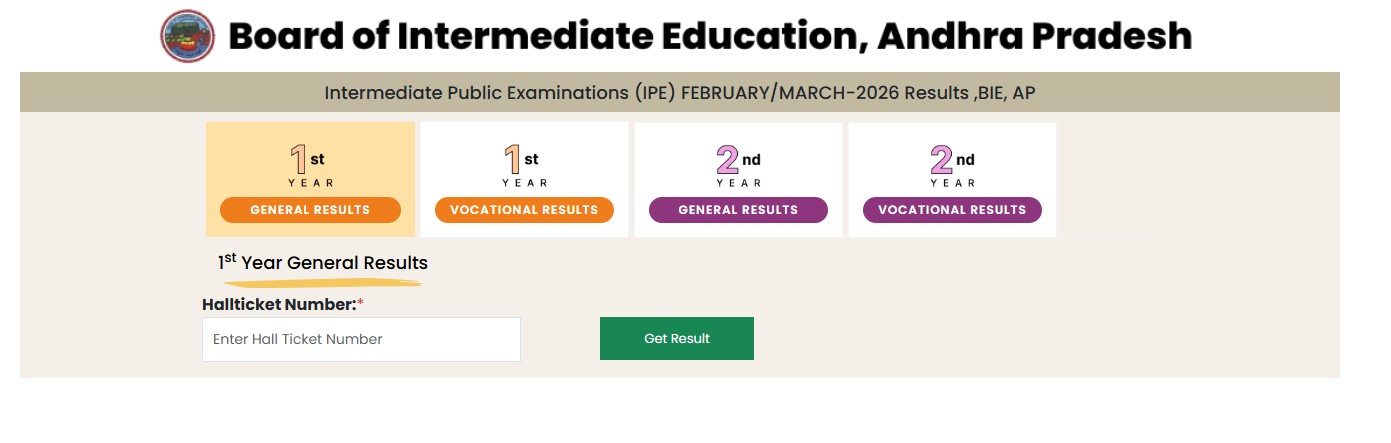Screen dimensions: 1391x443
Task: Click the YEAR text in the highlighted card
Action: point(311,183)
